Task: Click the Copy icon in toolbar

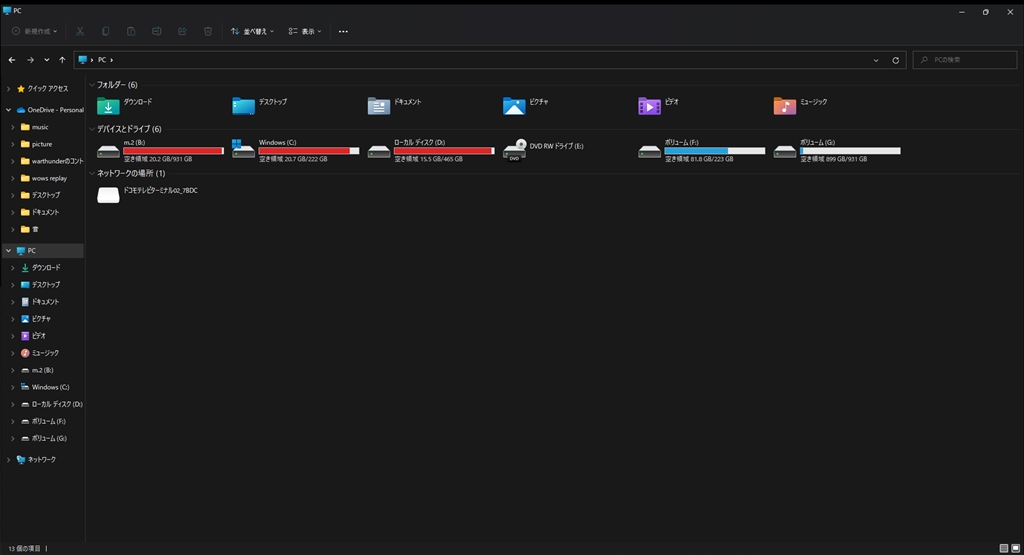Action: [105, 31]
